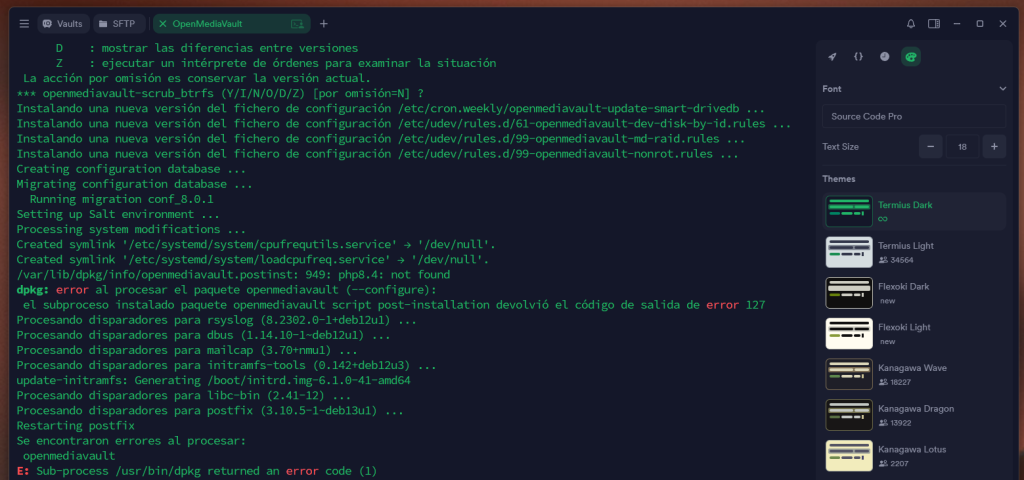Click the 2207 users count
Viewport: 1024px width, 480px height.
point(899,464)
